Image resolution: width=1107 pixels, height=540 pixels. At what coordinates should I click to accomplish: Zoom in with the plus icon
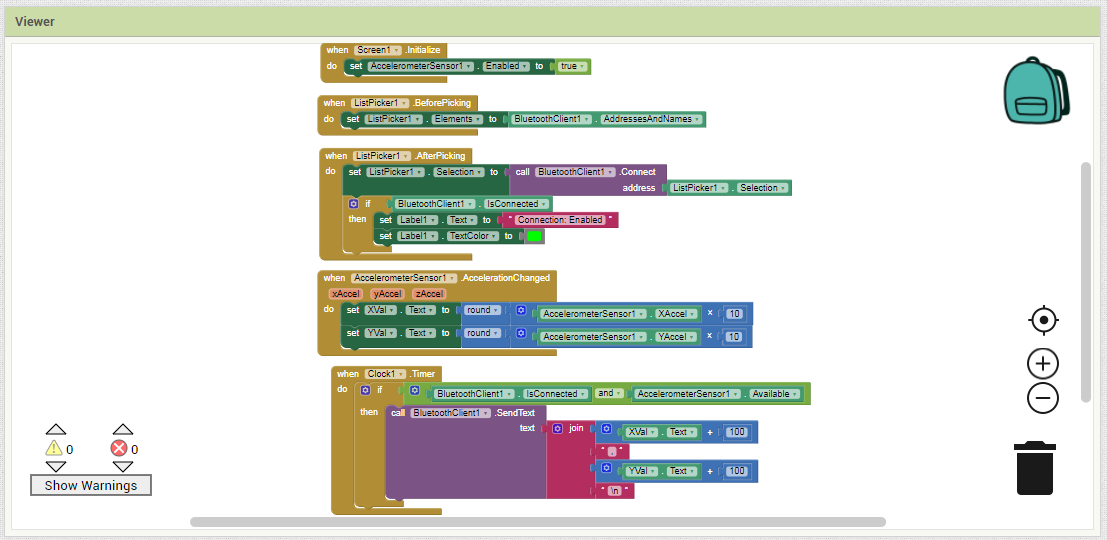click(1043, 364)
